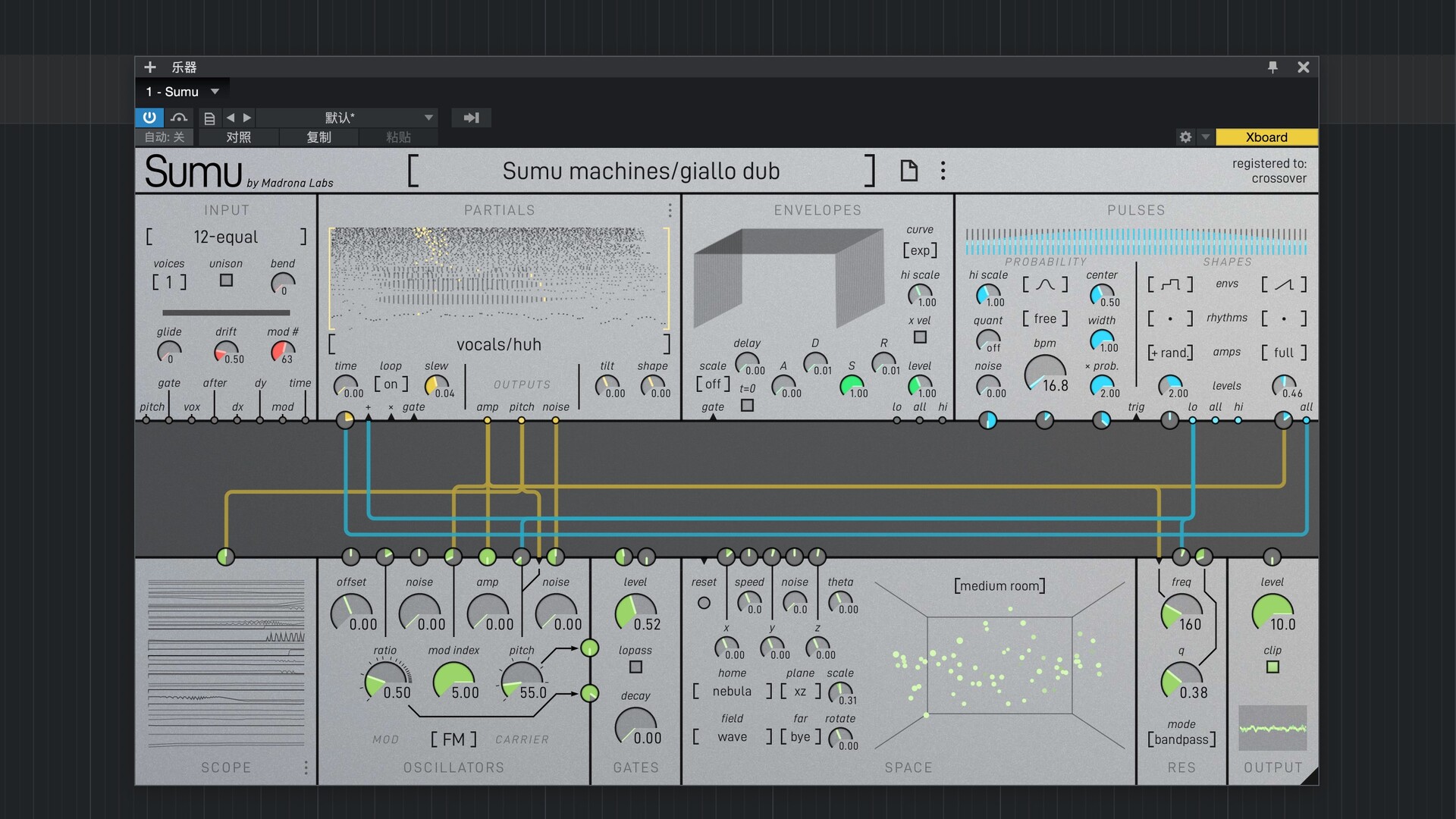
Task: Click the voices count 1 field
Action: (x=169, y=282)
